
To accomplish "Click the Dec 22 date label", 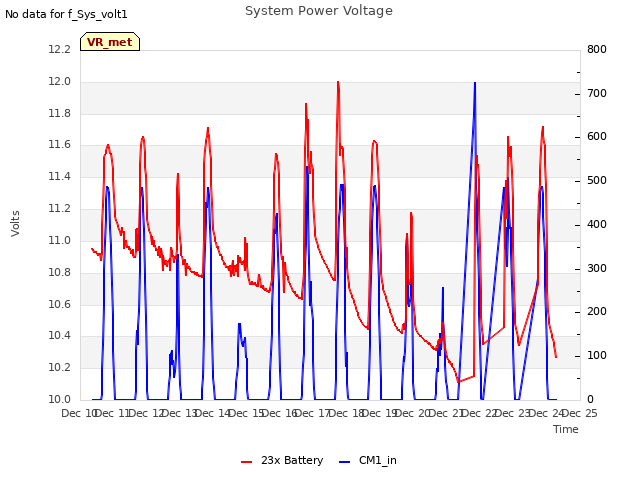I will (480, 413).
